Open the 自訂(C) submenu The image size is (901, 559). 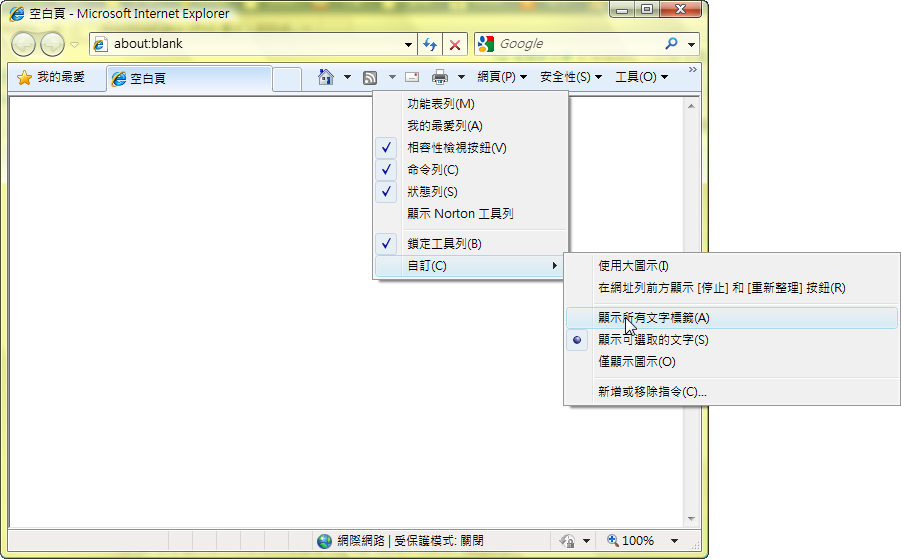coord(470,265)
